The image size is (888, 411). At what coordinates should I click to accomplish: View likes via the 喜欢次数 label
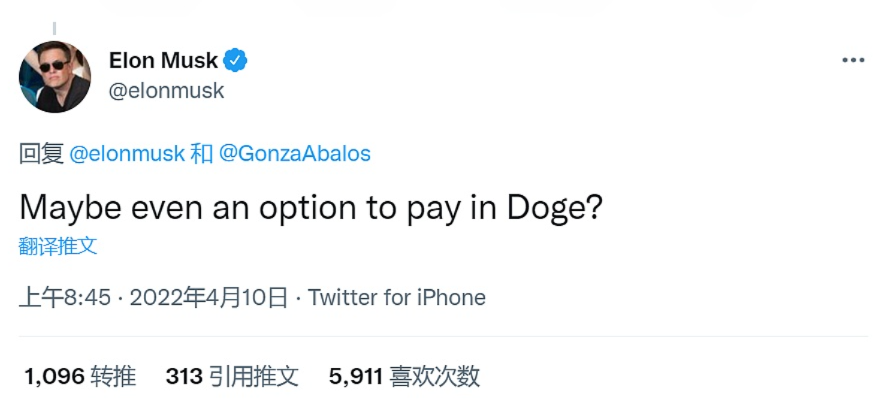[435, 376]
